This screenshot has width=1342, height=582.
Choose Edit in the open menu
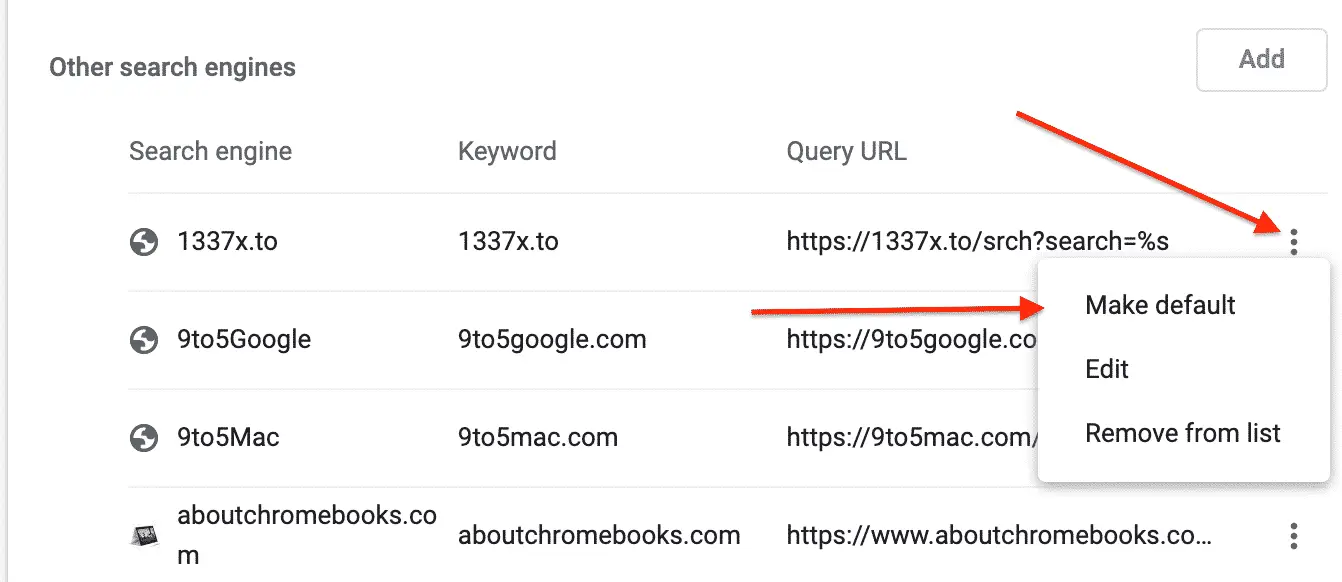(1107, 369)
